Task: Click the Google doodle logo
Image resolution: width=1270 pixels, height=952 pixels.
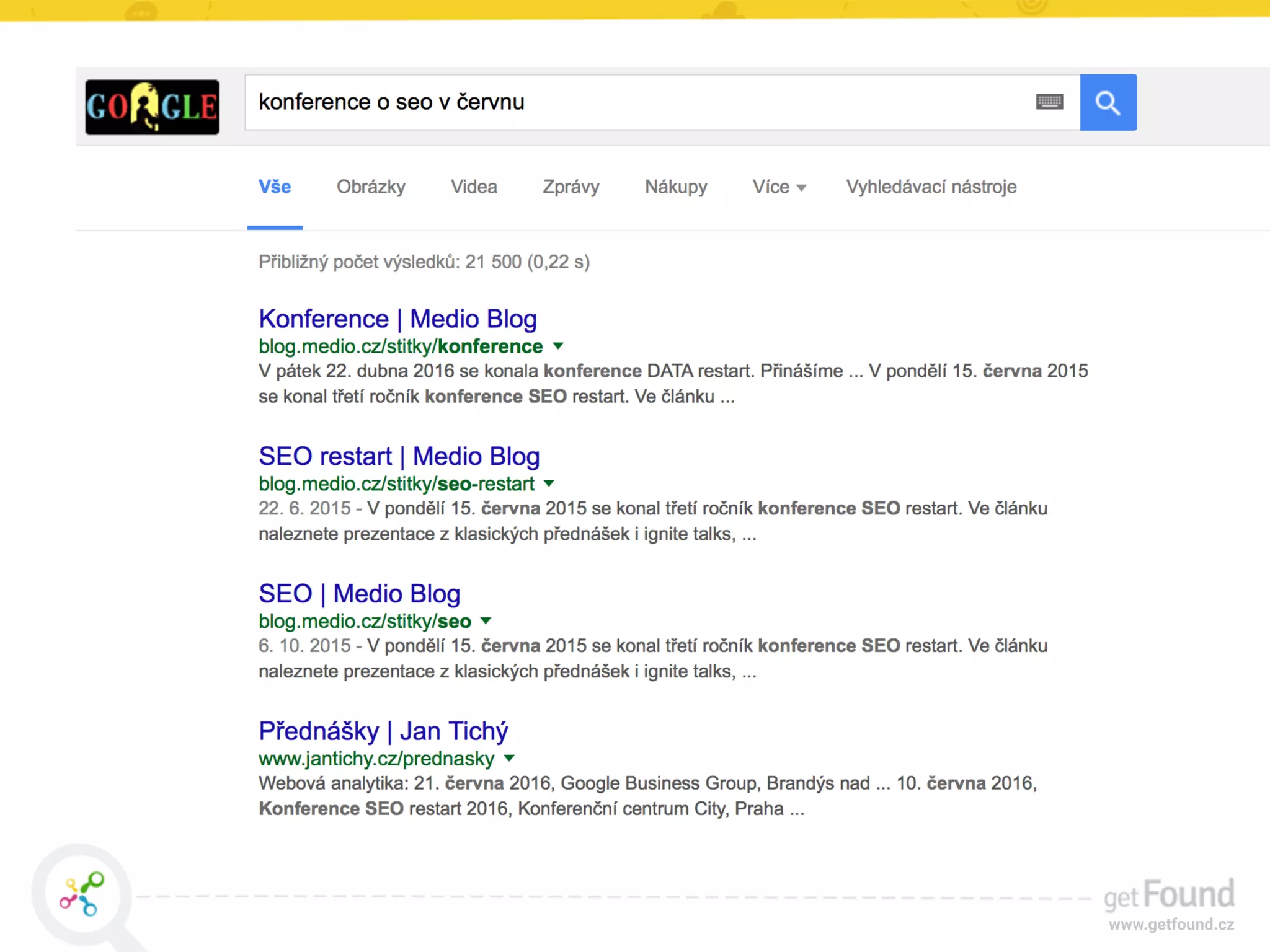Action: point(152,107)
